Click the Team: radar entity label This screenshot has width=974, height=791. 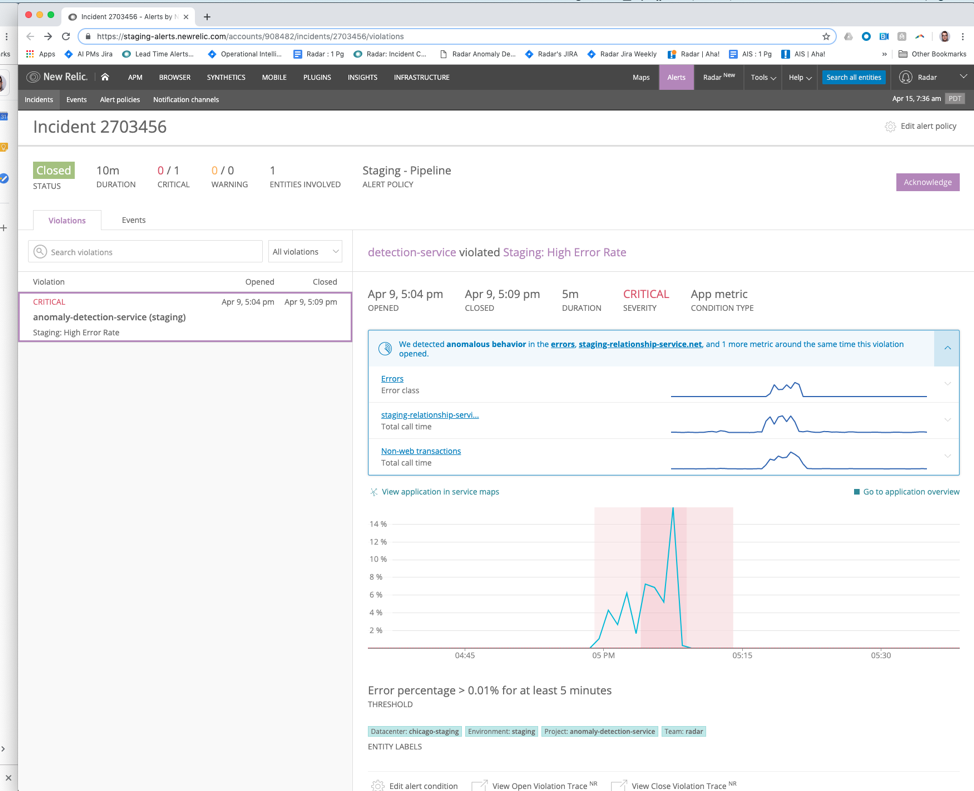[x=683, y=731]
